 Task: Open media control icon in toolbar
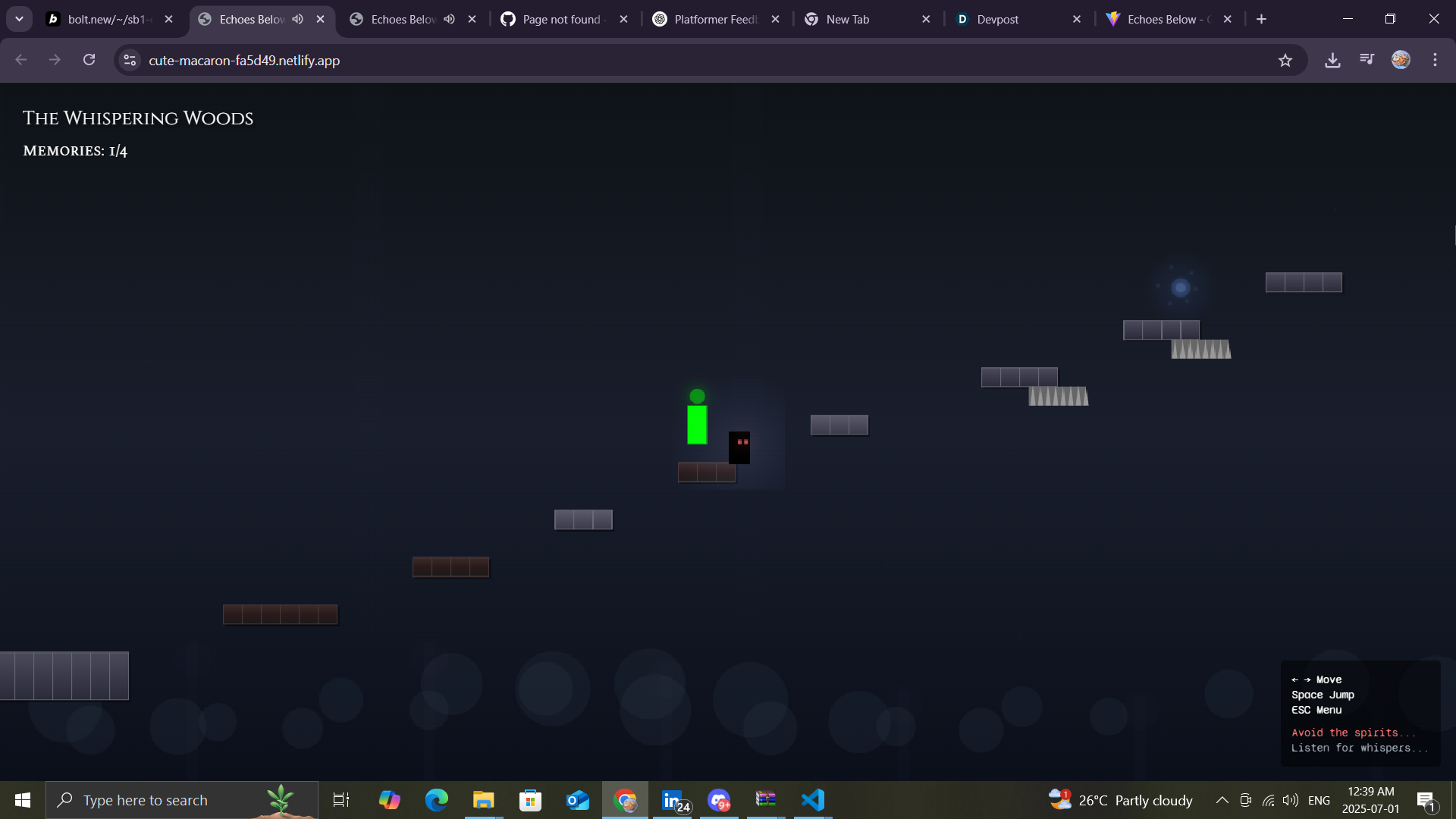(x=1367, y=59)
